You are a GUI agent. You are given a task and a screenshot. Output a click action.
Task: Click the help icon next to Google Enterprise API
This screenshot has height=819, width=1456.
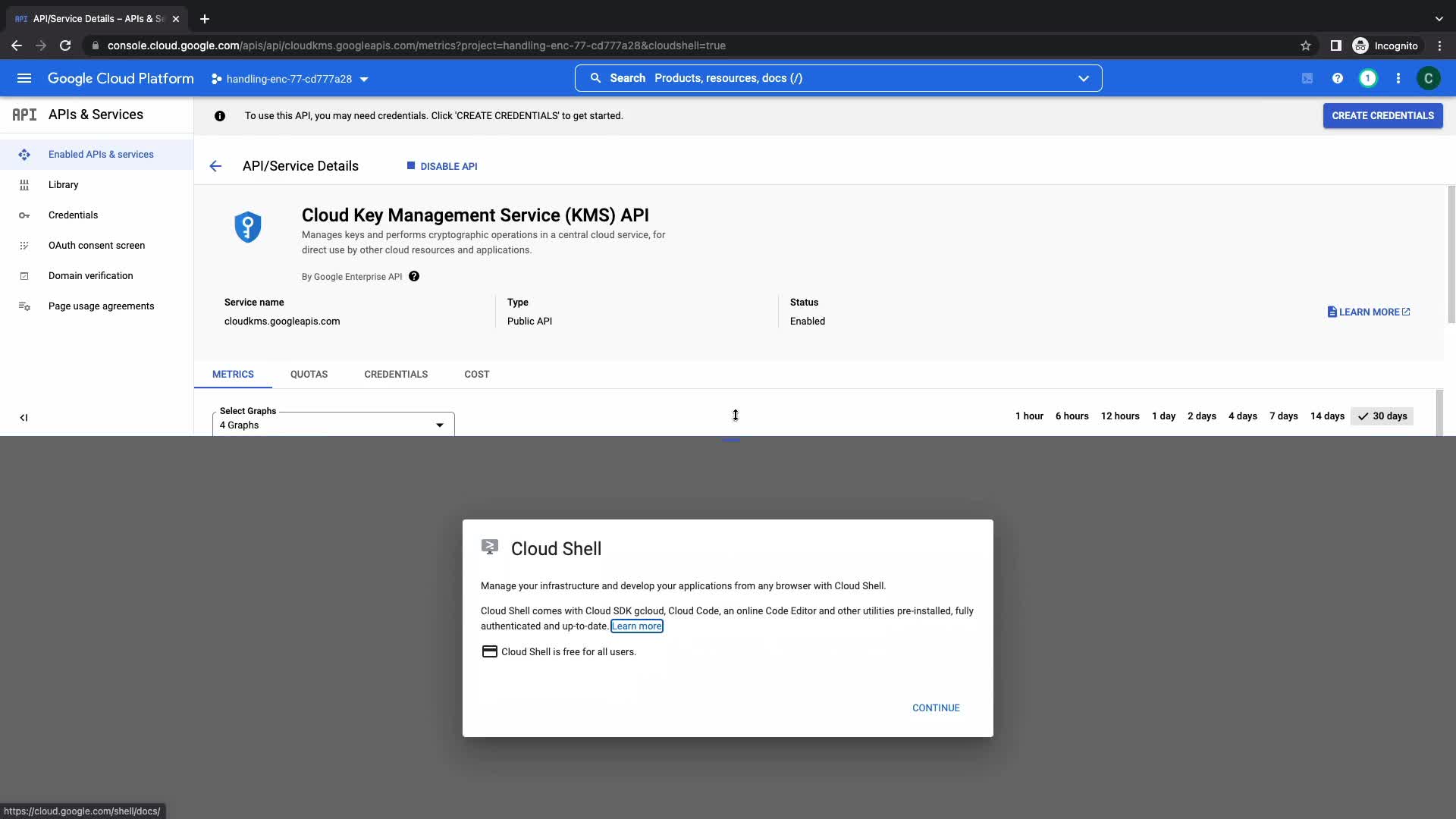pos(414,277)
